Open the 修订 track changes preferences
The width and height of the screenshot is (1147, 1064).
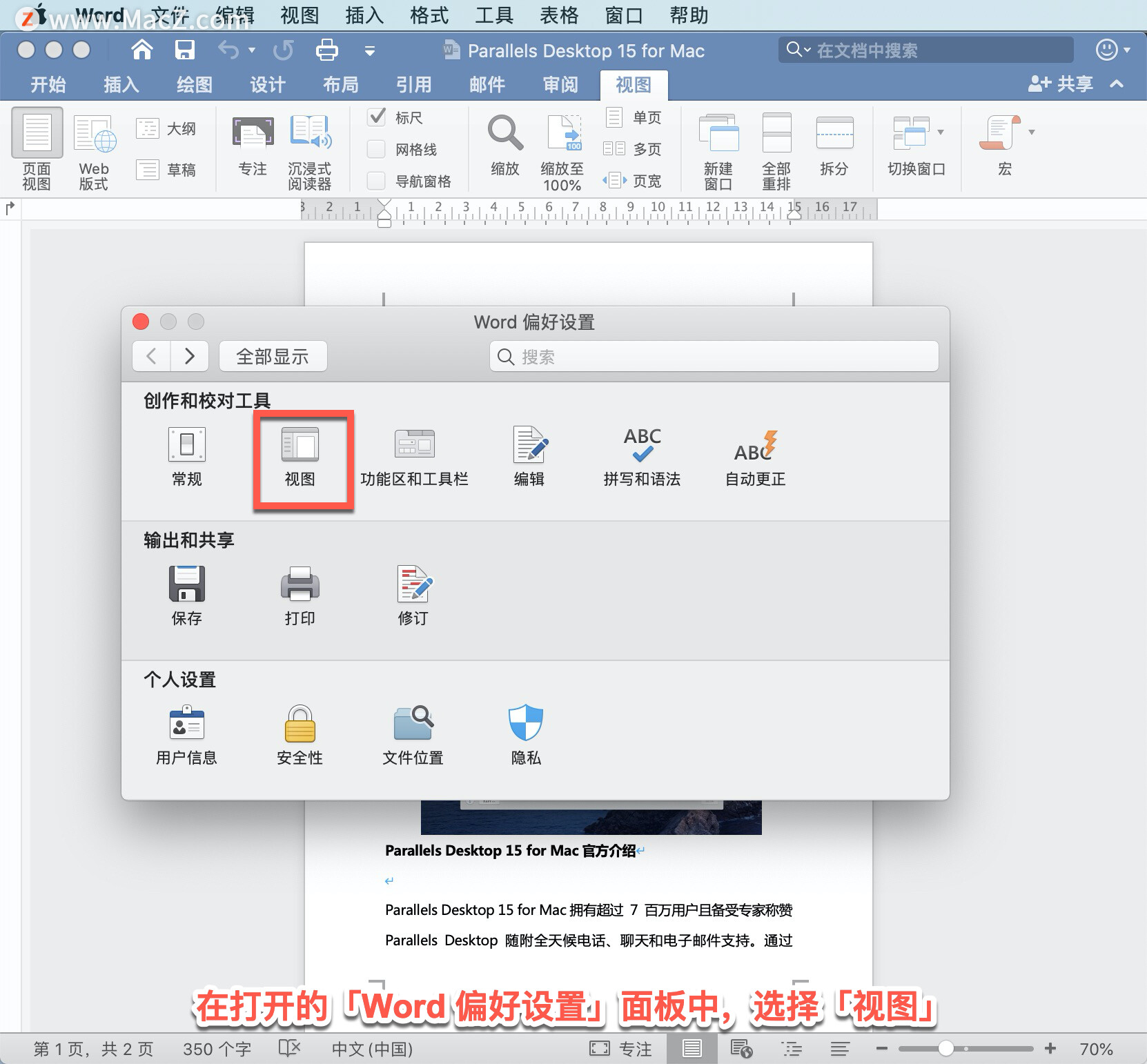point(413,595)
